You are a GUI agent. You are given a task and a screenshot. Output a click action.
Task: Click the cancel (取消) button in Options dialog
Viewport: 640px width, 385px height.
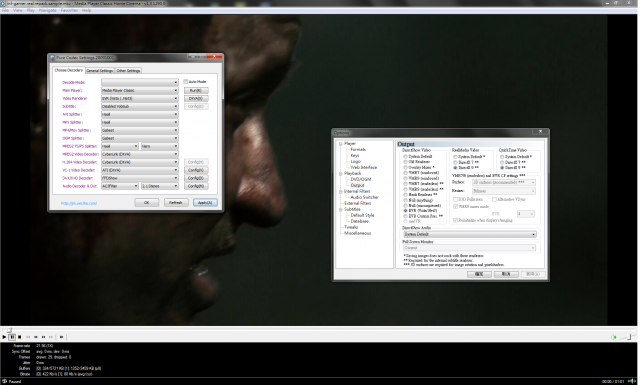pos(506,274)
